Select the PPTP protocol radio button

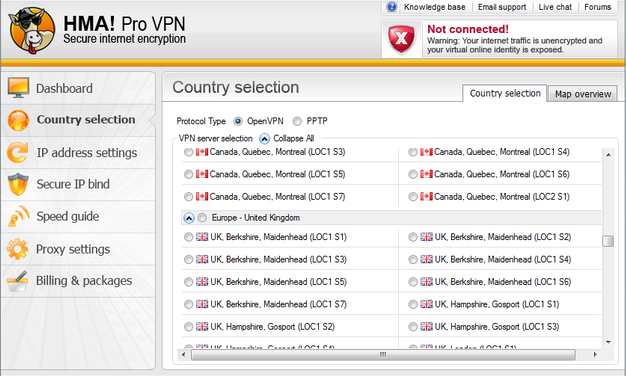click(x=297, y=121)
